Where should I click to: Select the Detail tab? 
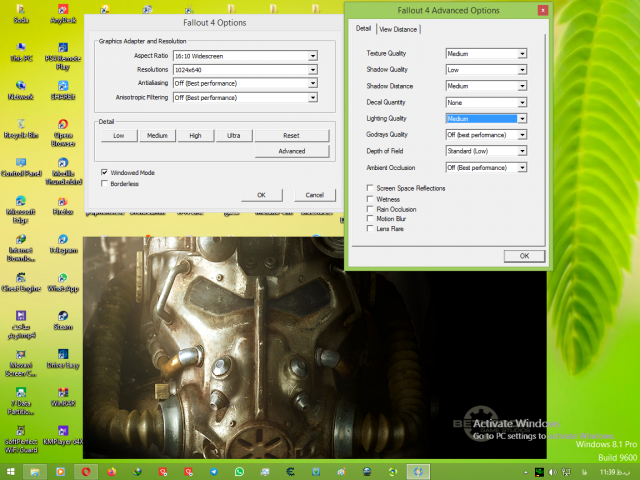click(x=364, y=29)
